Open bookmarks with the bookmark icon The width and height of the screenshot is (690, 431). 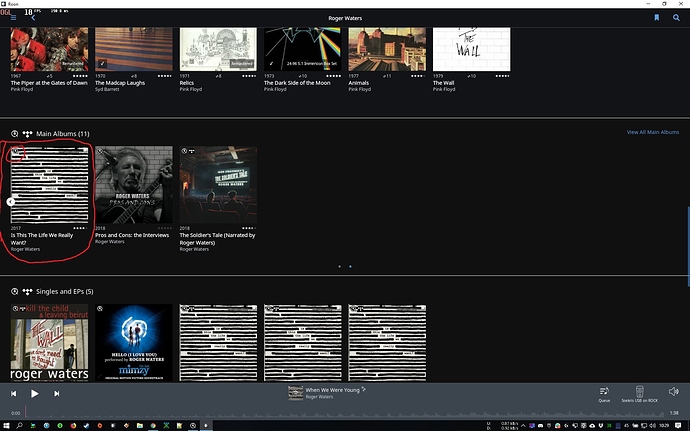pyautogui.click(x=657, y=18)
